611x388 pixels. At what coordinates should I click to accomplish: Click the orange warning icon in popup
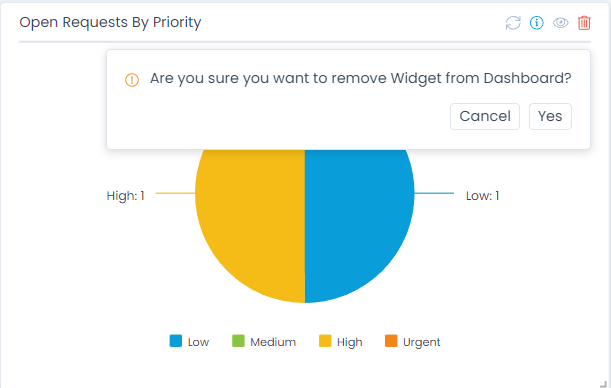point(132,80)
